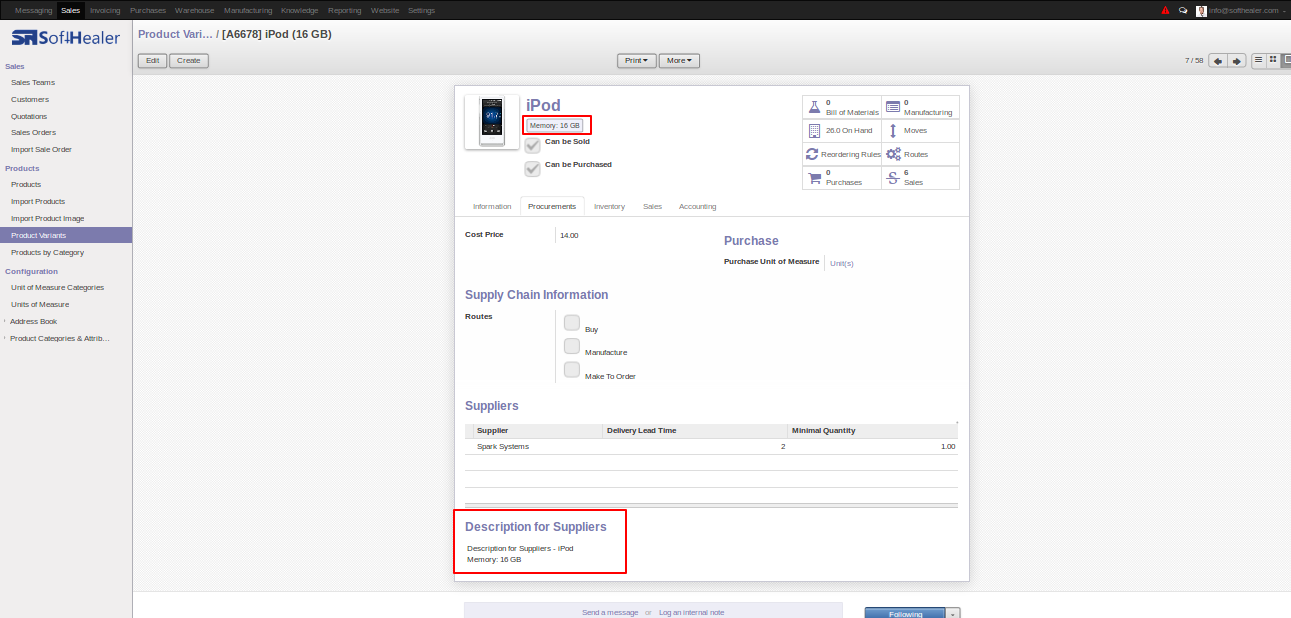Screen dimensions: 1291x618
Task: Click the Spark Systems supplier row
Action: (711, 446)
